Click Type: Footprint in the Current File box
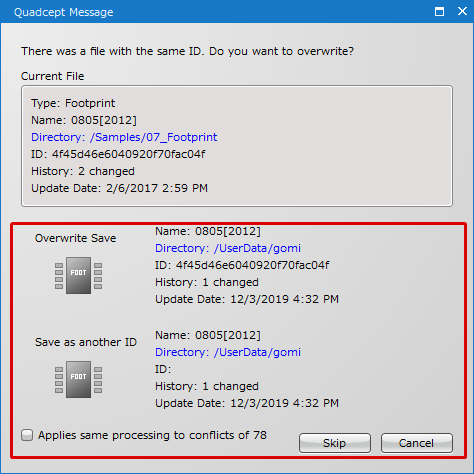474x474 pixels. tap(73, 103)
